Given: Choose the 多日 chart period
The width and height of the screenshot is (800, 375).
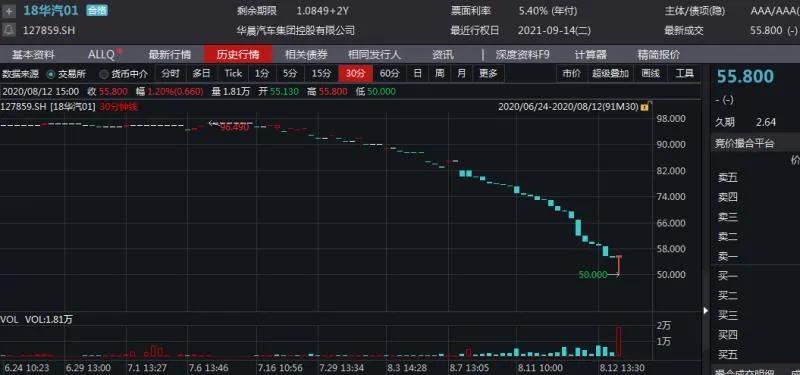Looking at the screenshot, I should (202, 73).
